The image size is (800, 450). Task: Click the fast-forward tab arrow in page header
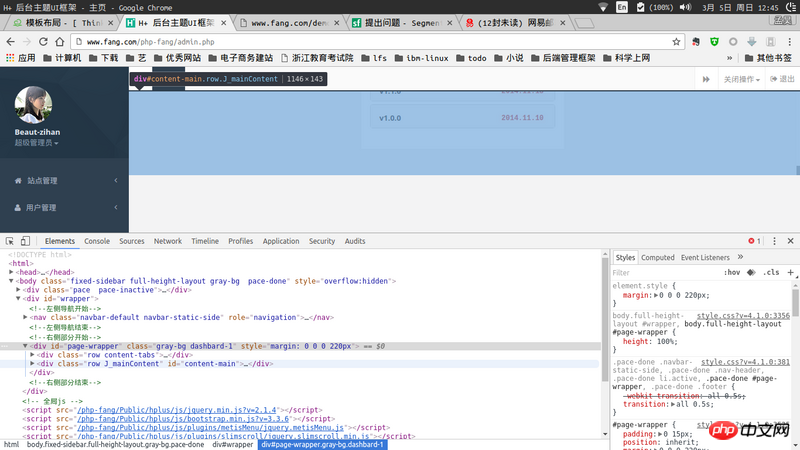pos(706,79)
